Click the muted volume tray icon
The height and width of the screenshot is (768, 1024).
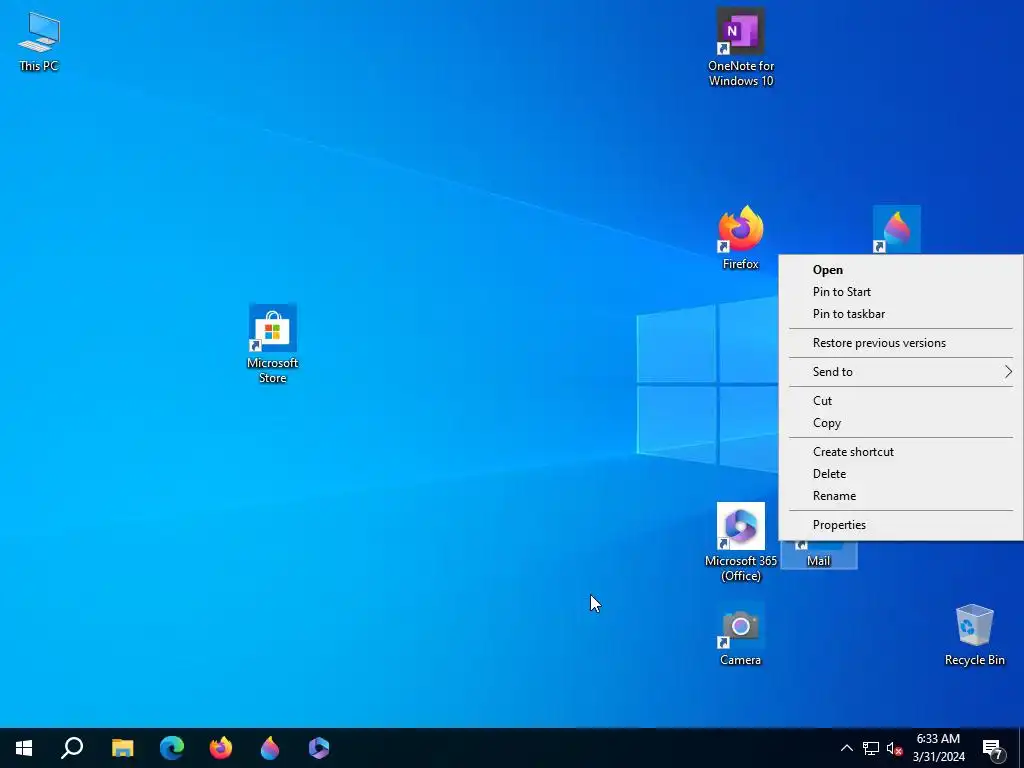(x=894, y=748)
